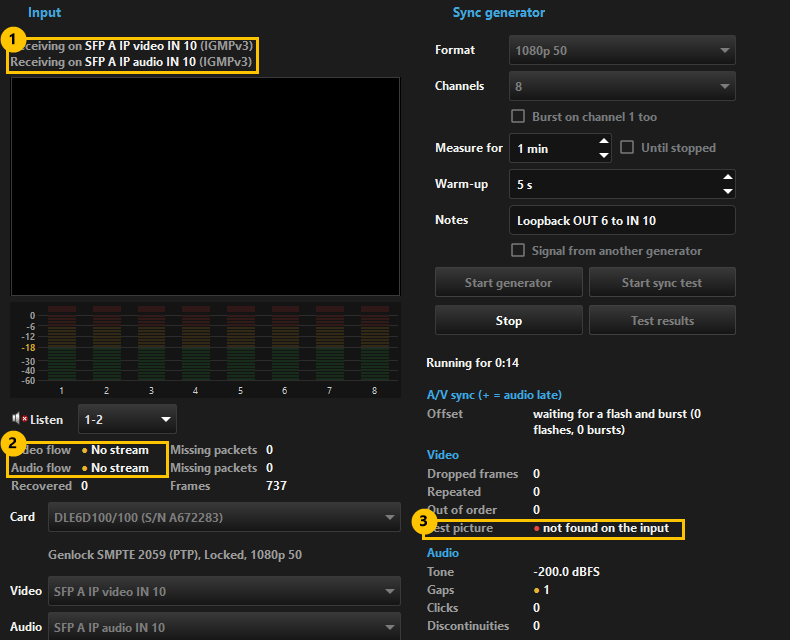Click the Genlock SMPTE 2059 (PTP) Locked status text
The image size is (790, 640).
pos(175,555)
